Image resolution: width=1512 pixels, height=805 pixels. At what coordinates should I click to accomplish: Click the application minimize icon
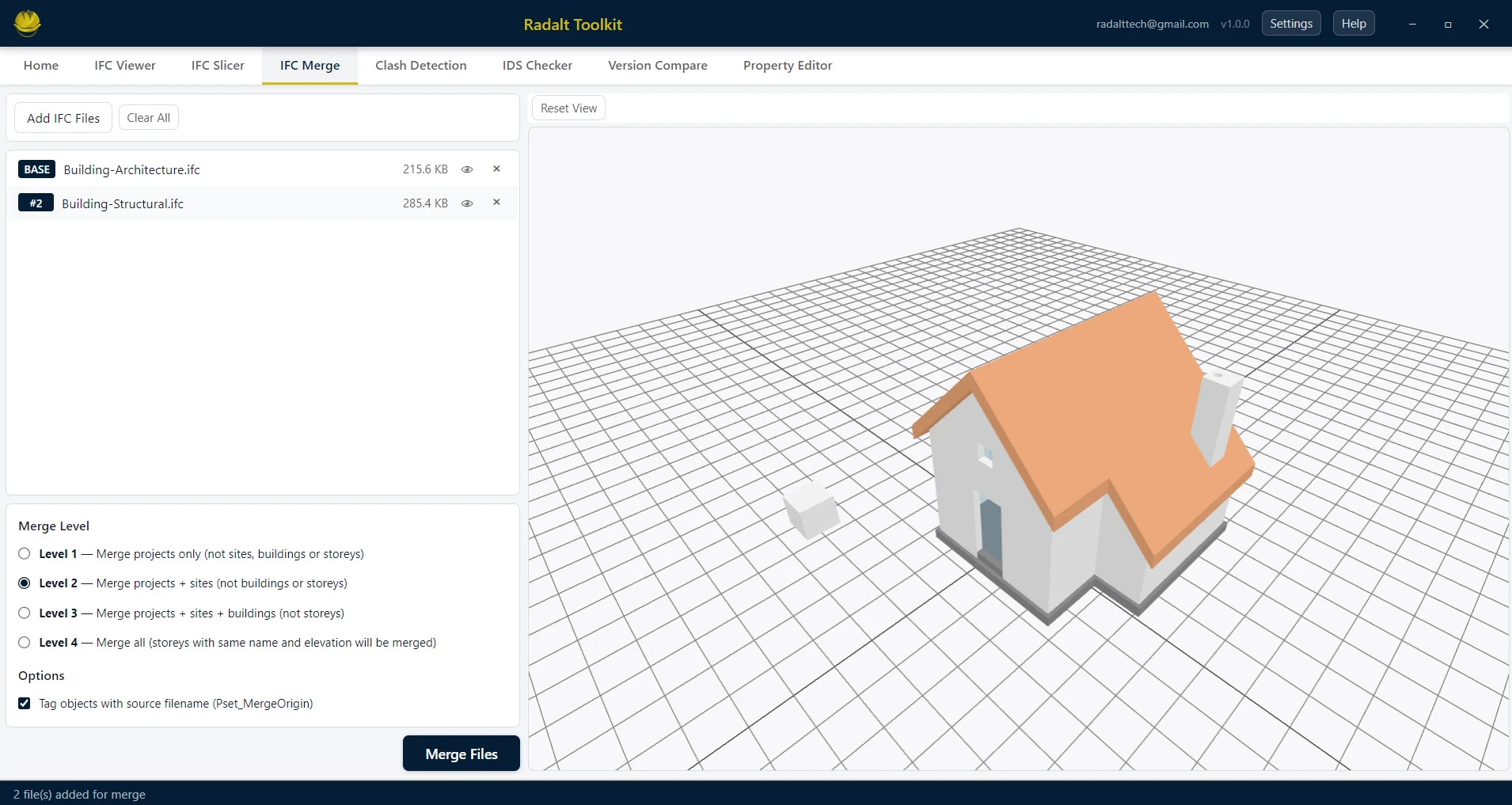pos(1412,24)
